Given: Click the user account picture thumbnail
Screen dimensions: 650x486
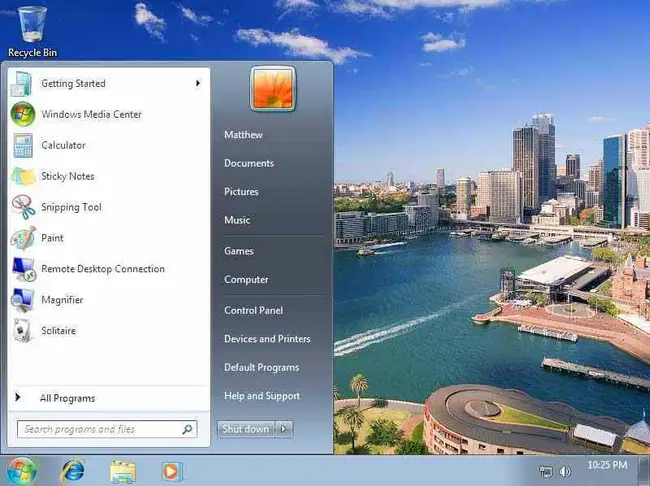Looking at the screenshot, I should click(x=273, y=89).
